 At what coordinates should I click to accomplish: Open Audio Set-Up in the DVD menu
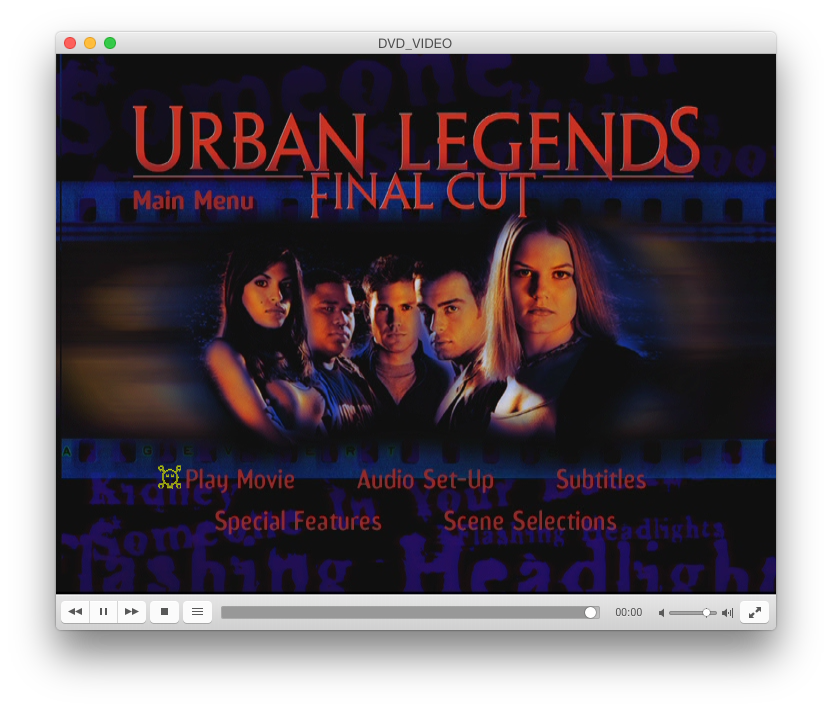click(x=426, y=480)
